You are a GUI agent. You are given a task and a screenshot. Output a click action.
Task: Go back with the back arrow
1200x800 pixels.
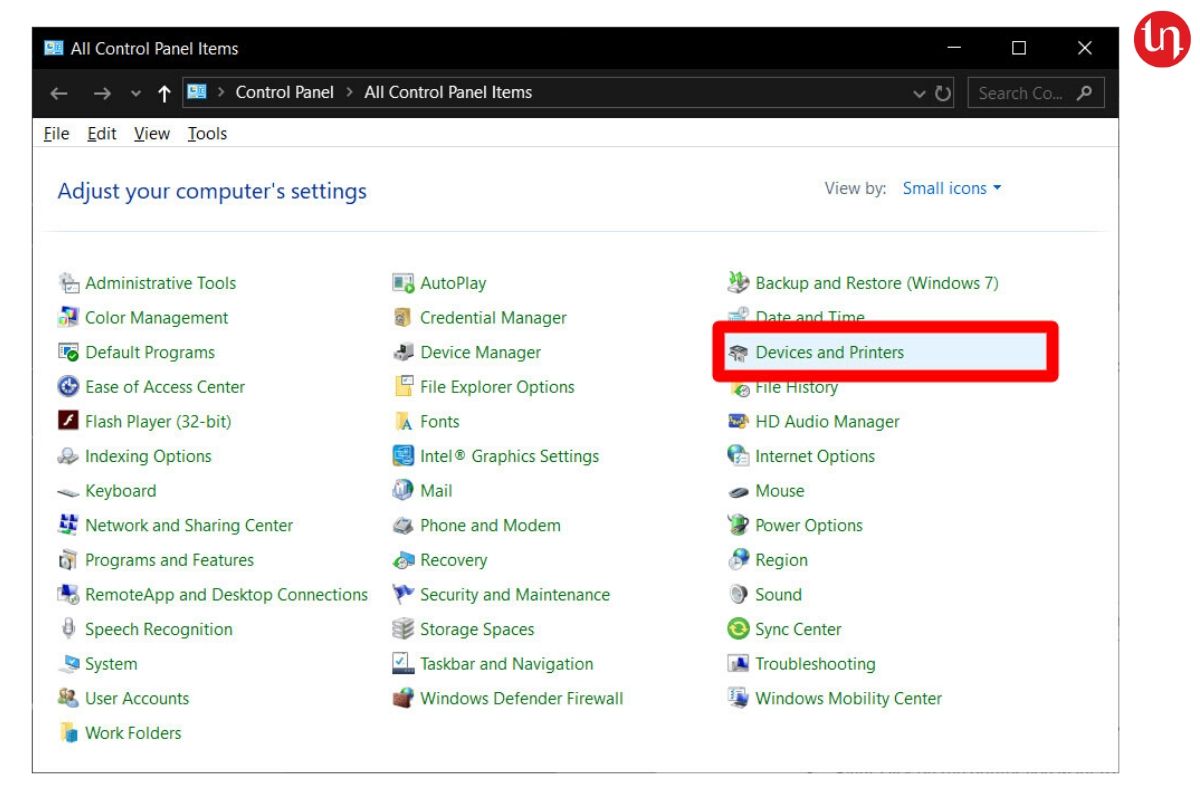[x=59, y=93]
